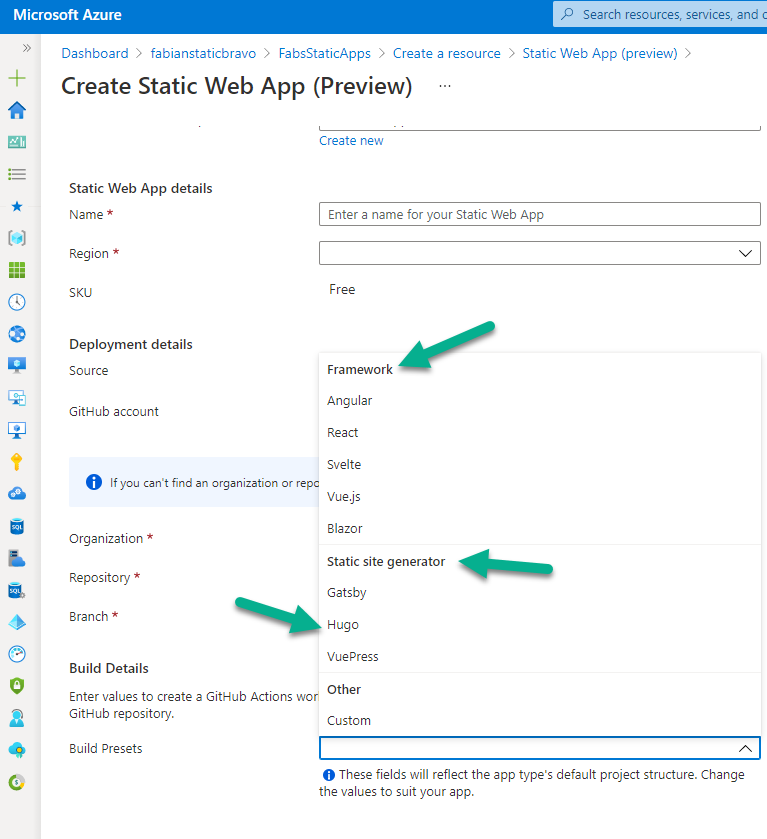Click fabianstaticbravo breadcrumb link
The image size is (767, 839).
[203, 54]
